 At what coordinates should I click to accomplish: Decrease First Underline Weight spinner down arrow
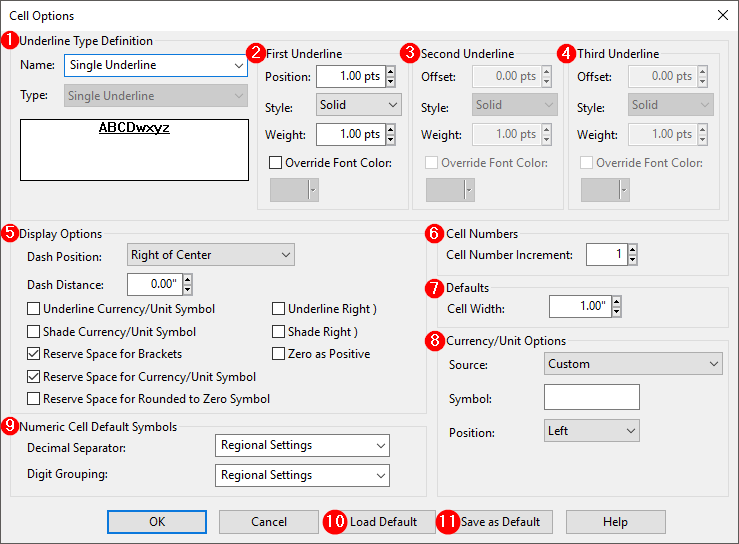[x=390, y=139]
